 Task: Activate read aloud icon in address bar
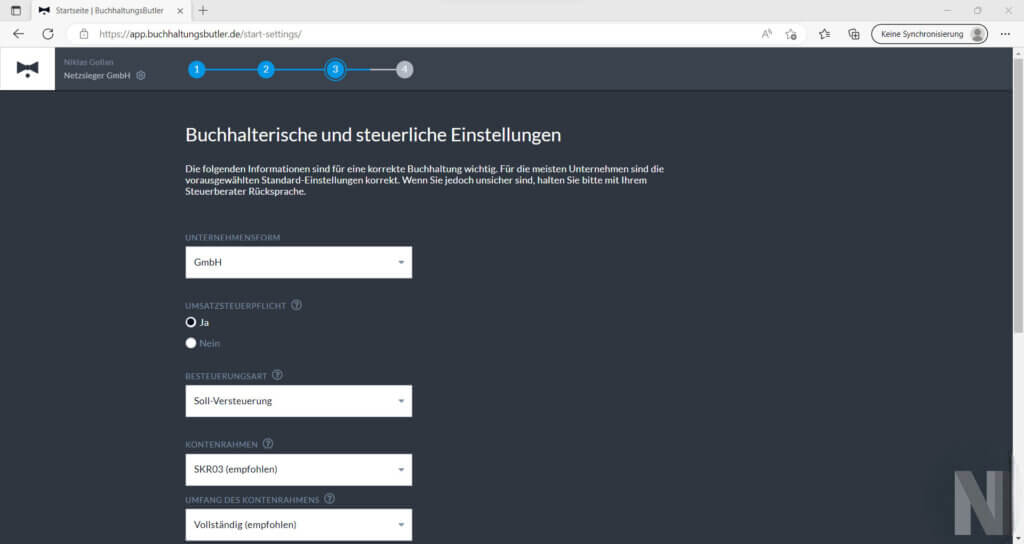coord(767,34)
